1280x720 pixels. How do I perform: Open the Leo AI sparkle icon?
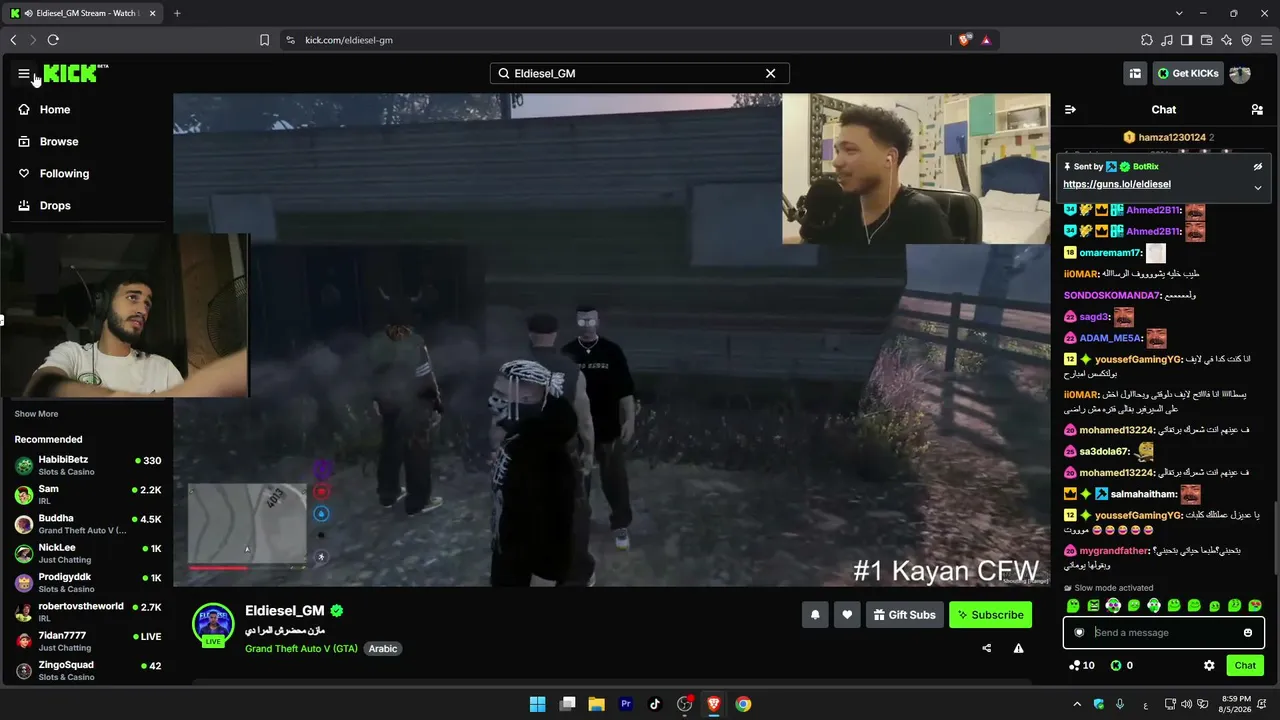point(1226,40)
